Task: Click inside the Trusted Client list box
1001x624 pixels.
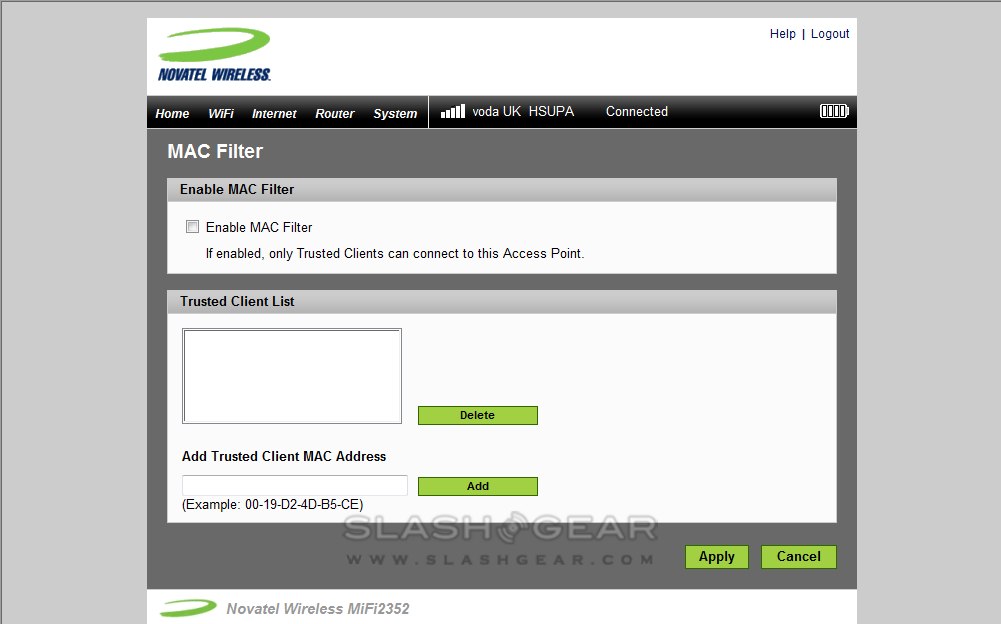Action: (292, 376)
